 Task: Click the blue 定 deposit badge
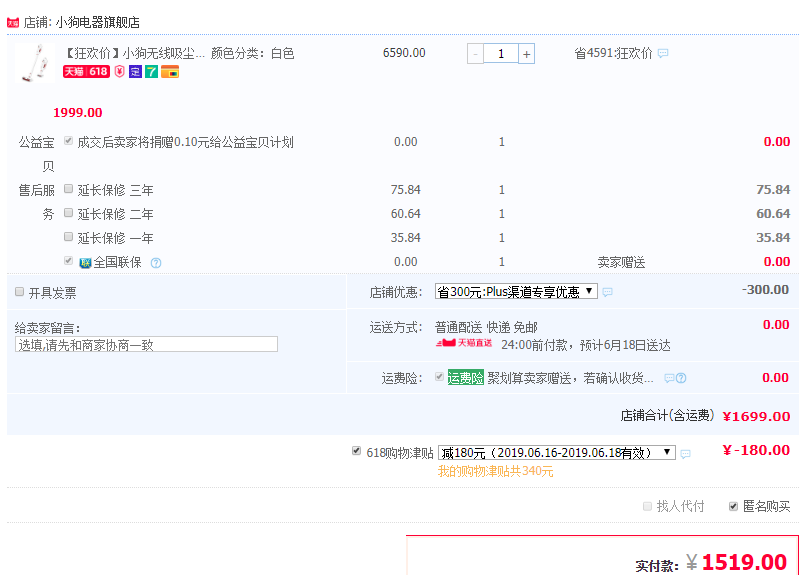[x=135, y=71]
